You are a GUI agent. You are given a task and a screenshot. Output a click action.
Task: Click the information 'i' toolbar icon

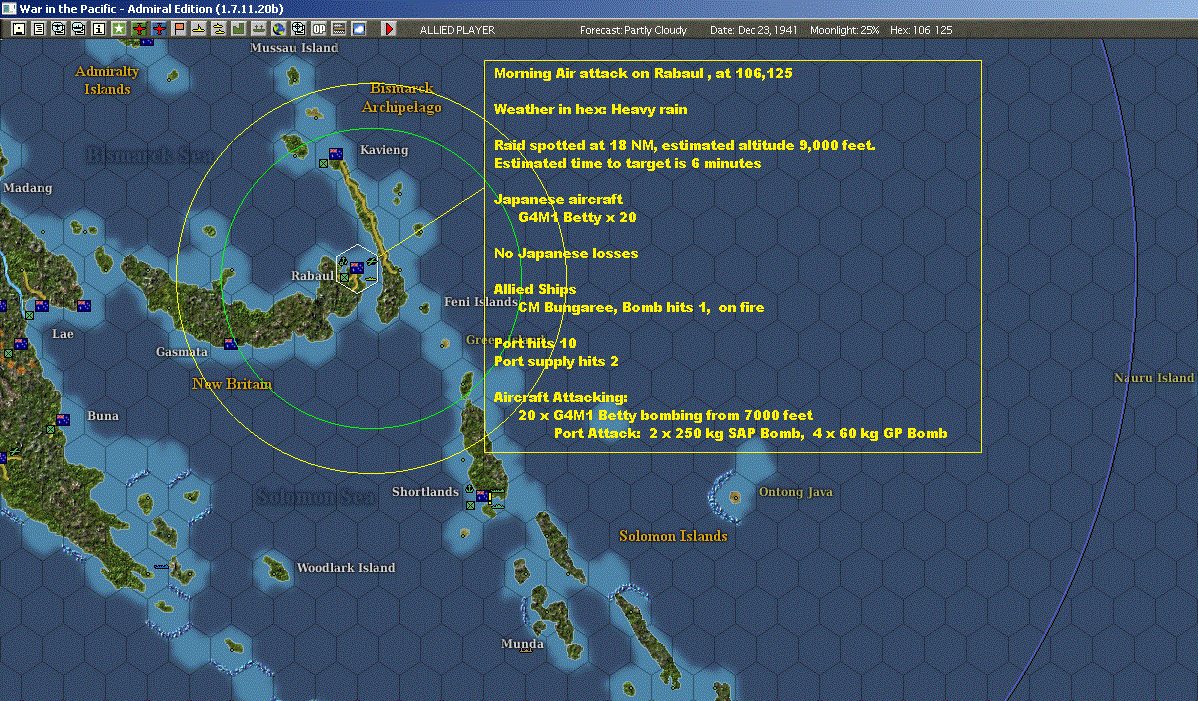99,29
